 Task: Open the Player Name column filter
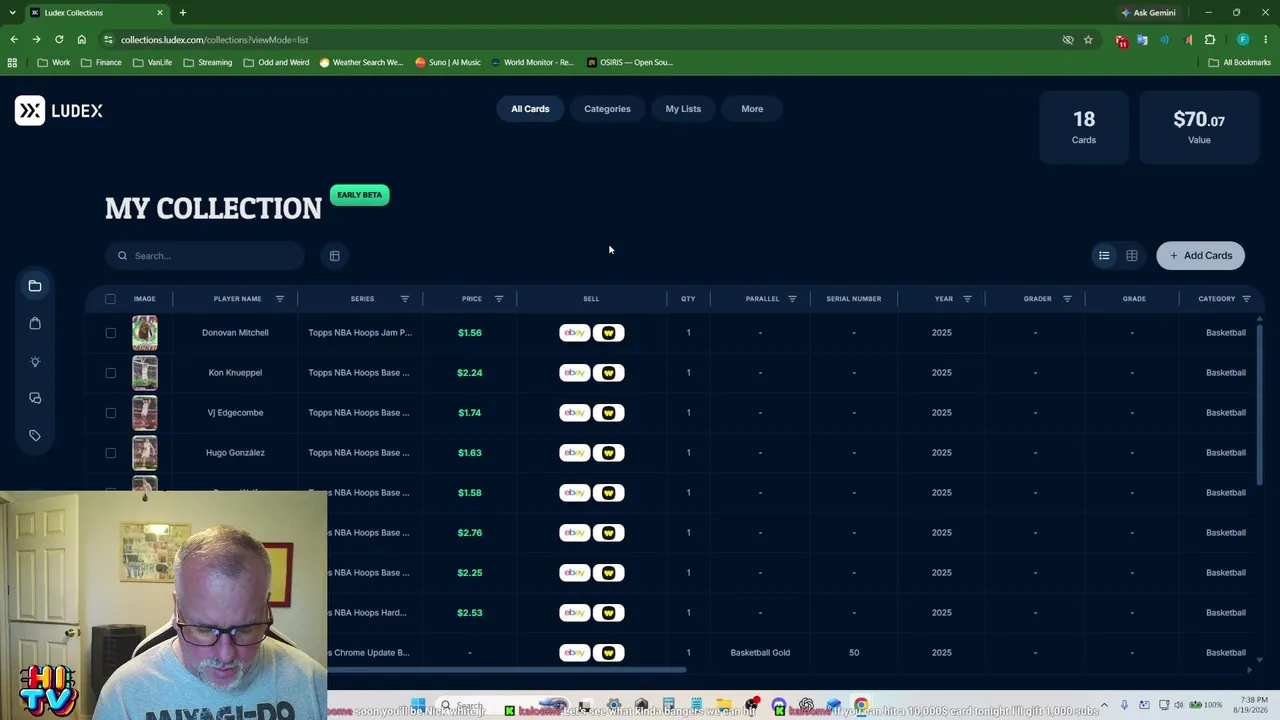click(x=280, y=299)
